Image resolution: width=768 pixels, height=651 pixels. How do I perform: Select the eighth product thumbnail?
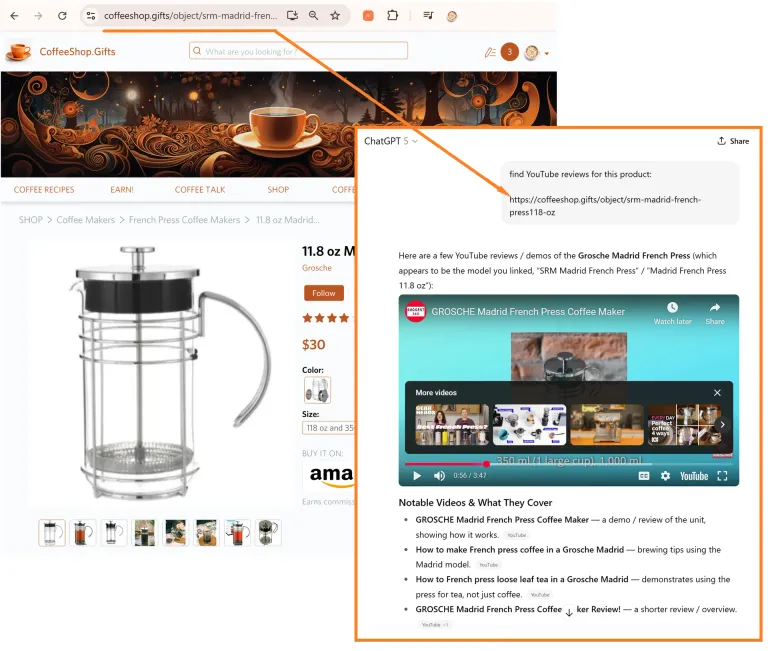pyautogui.click(x=268, y=532)
